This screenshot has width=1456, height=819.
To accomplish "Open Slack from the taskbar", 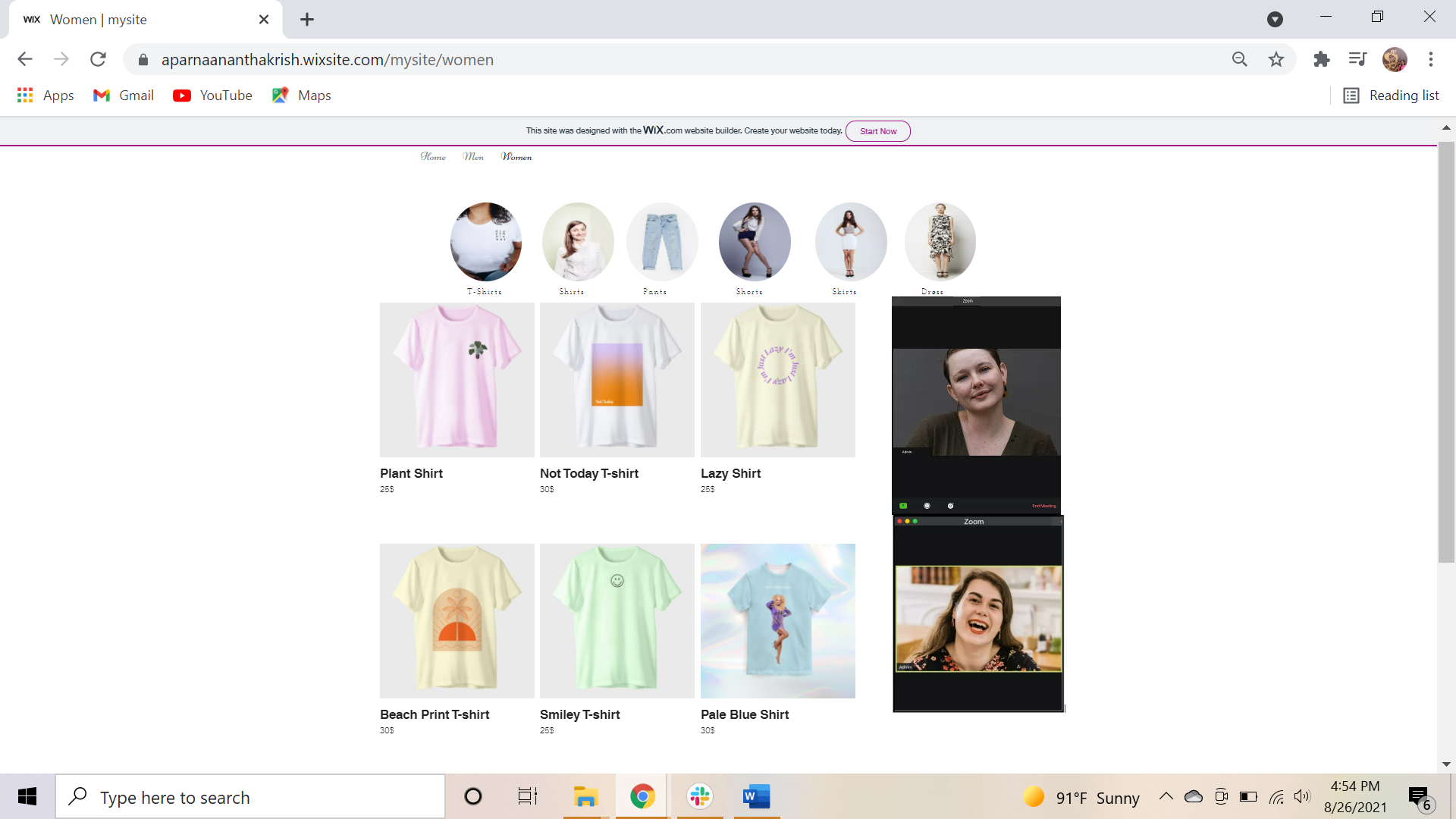I will (x=699, y=796).
